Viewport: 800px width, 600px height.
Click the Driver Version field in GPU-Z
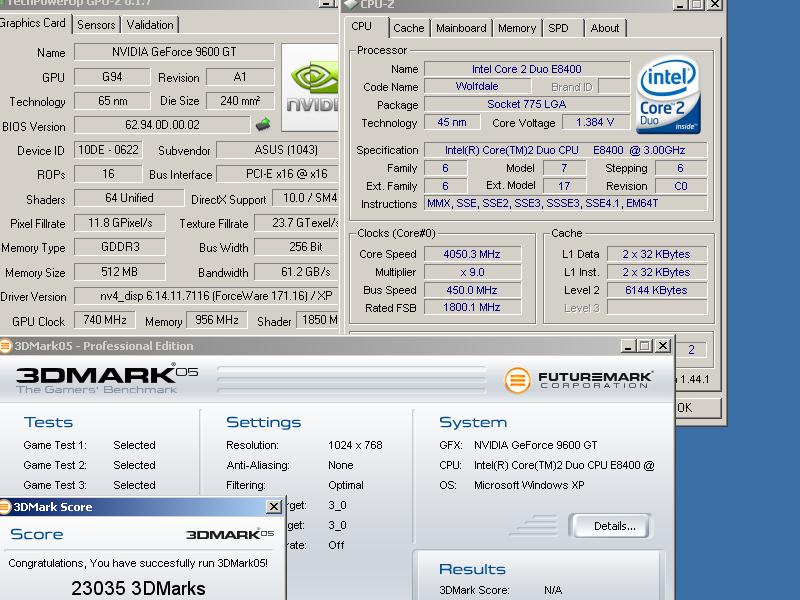[x=206, y=296]
